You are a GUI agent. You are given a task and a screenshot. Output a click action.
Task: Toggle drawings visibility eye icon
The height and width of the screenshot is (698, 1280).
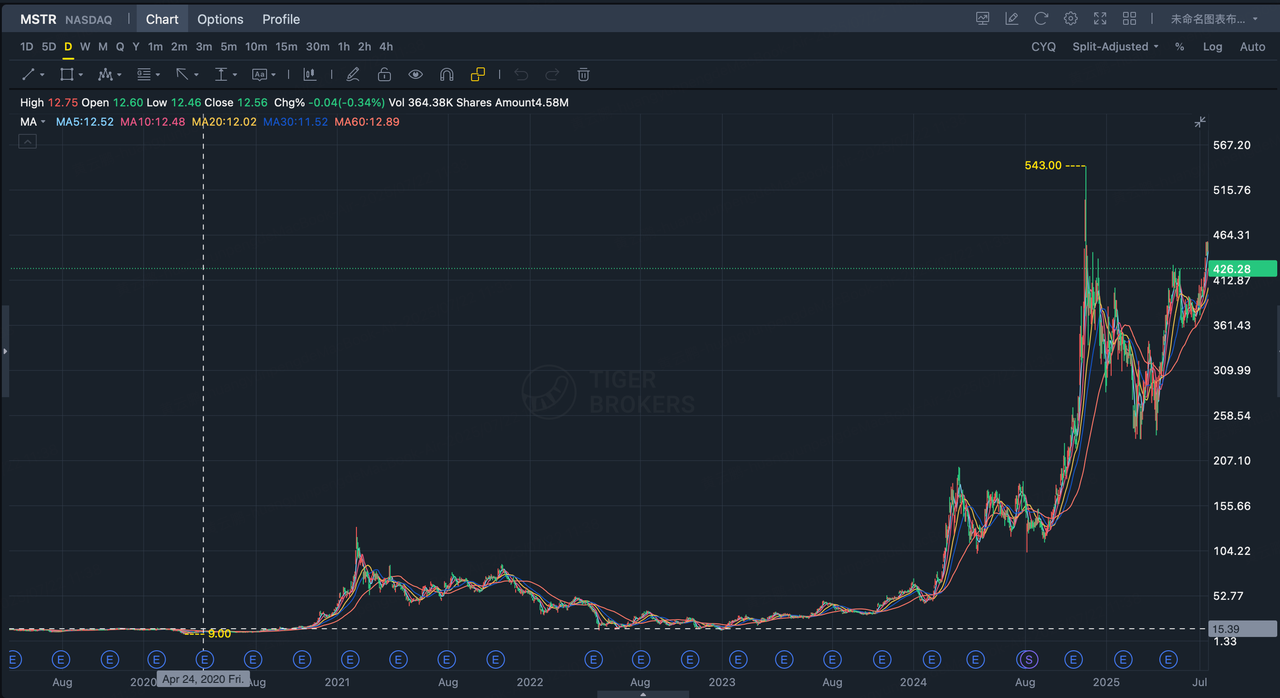[x=416, y=74]
